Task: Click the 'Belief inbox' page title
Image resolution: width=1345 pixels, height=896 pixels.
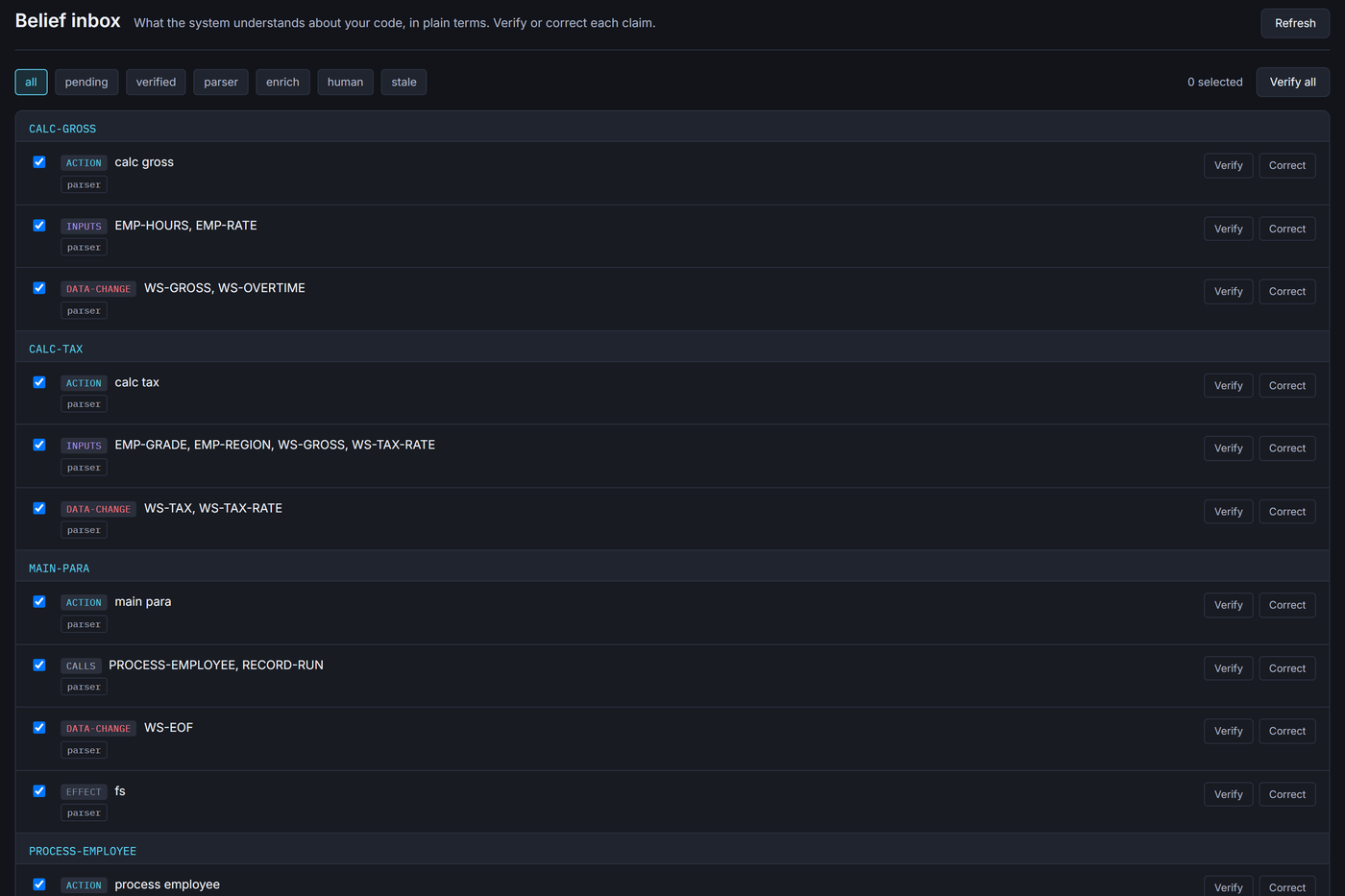Action: coord(68,21)
